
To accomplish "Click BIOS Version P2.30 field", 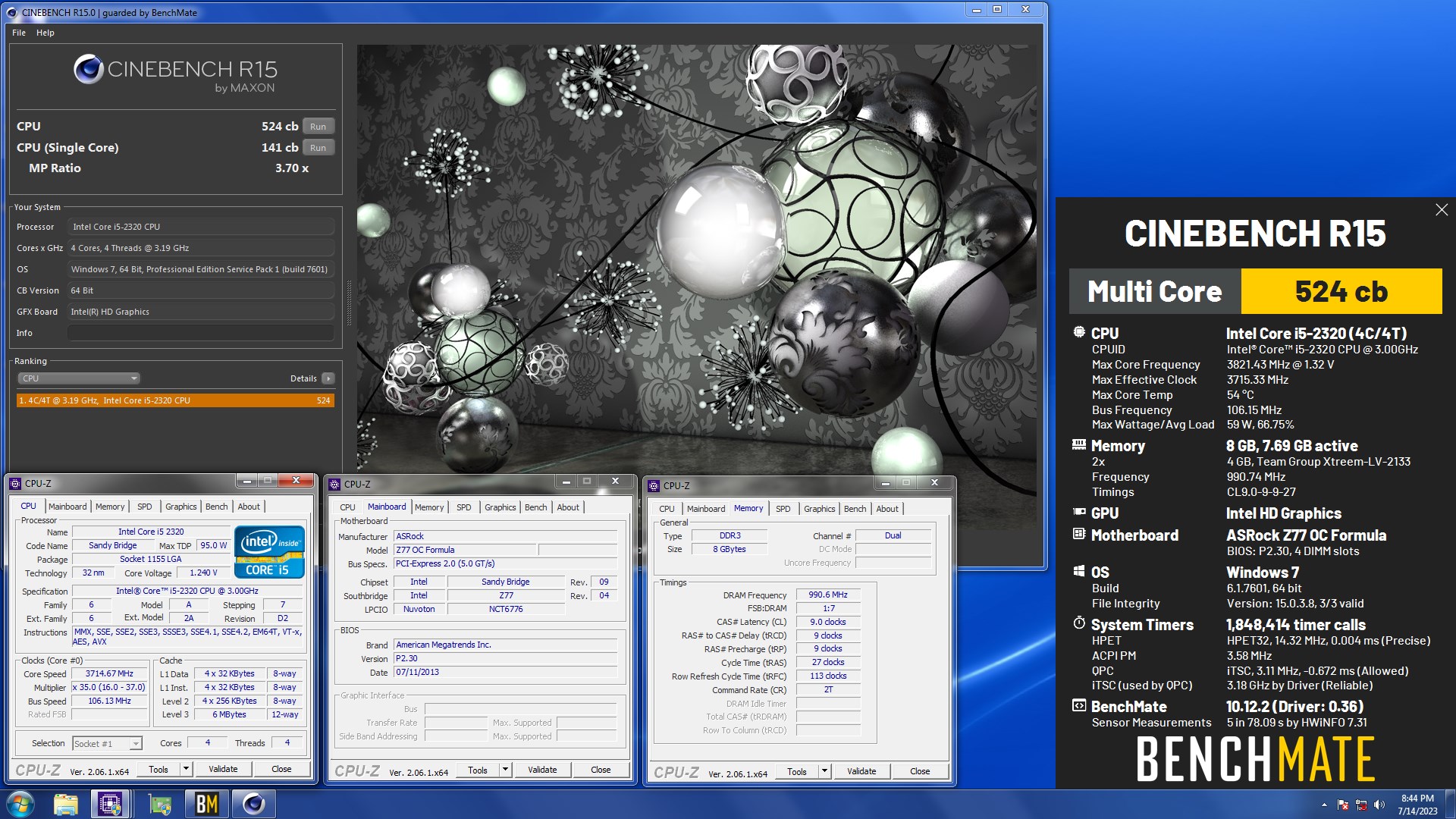I will pyautogui.click(x=505, y=658).
